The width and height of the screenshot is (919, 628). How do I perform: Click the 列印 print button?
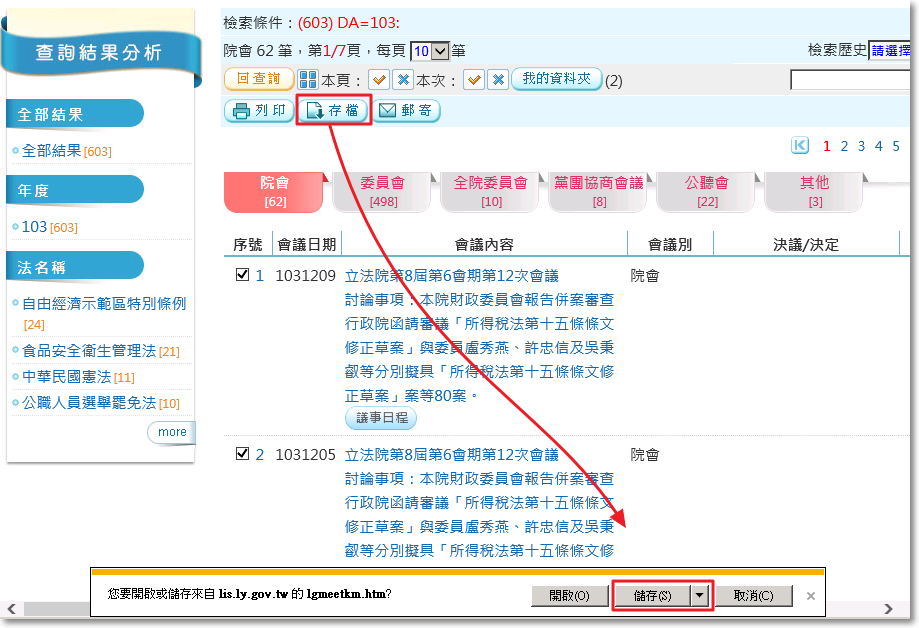click(x=258, y=111)
